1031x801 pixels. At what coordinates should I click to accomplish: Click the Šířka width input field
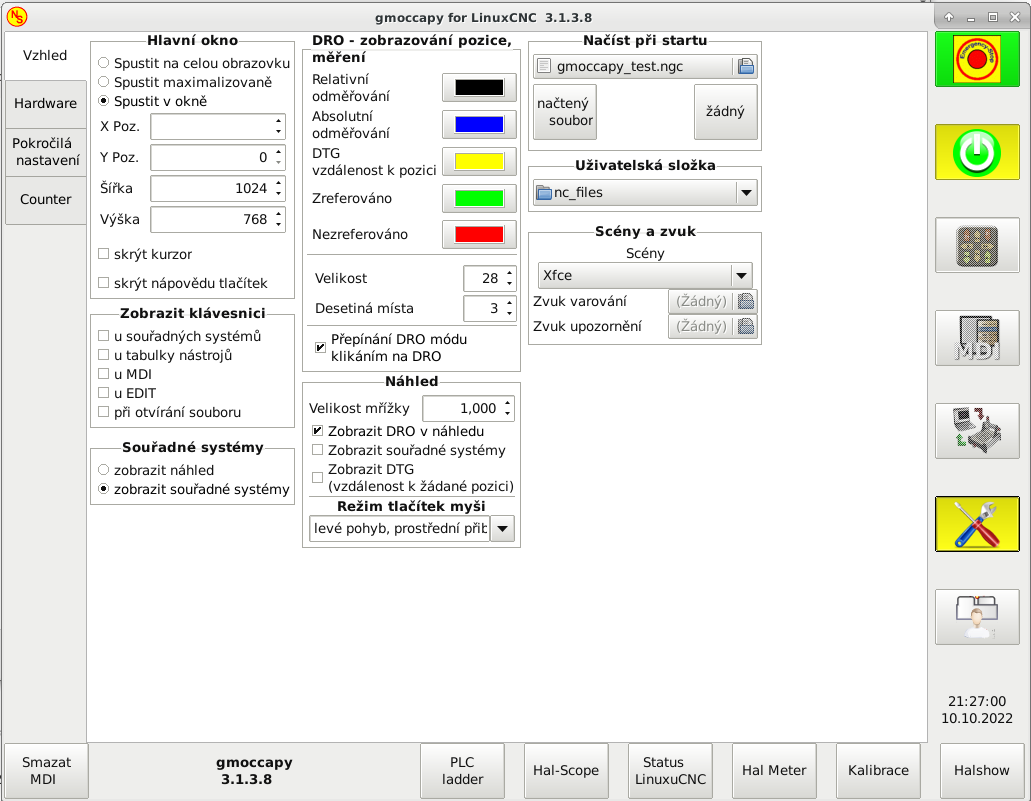coord(210,189)
